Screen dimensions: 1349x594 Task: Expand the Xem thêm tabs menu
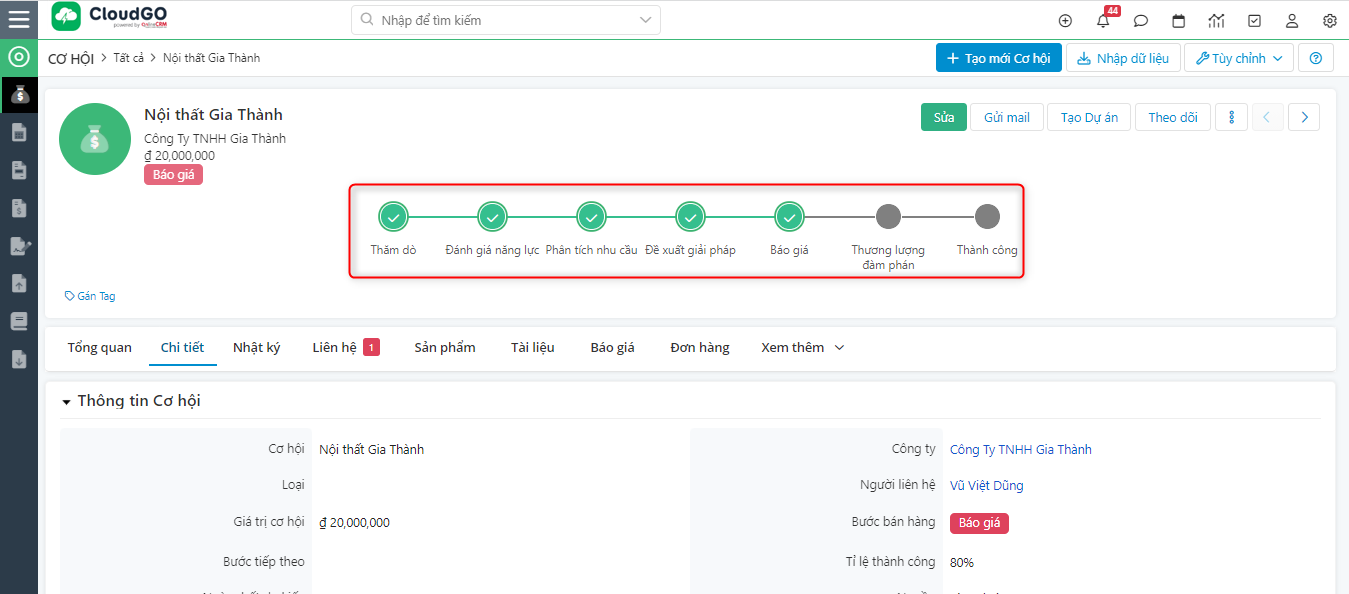pyautogui.click(x=802, y=348)
